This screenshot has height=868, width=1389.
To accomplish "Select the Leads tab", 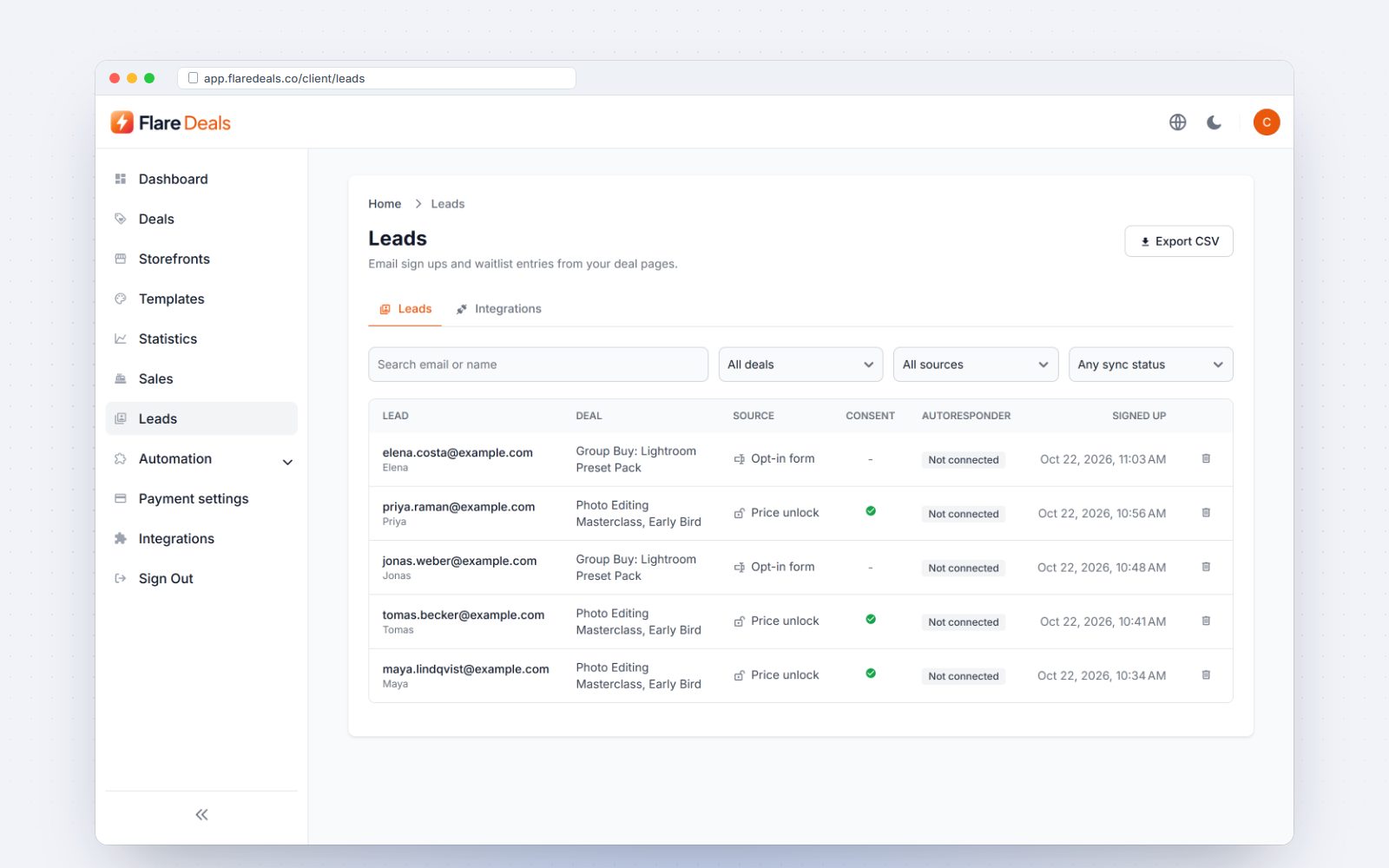I will (405, 309).
